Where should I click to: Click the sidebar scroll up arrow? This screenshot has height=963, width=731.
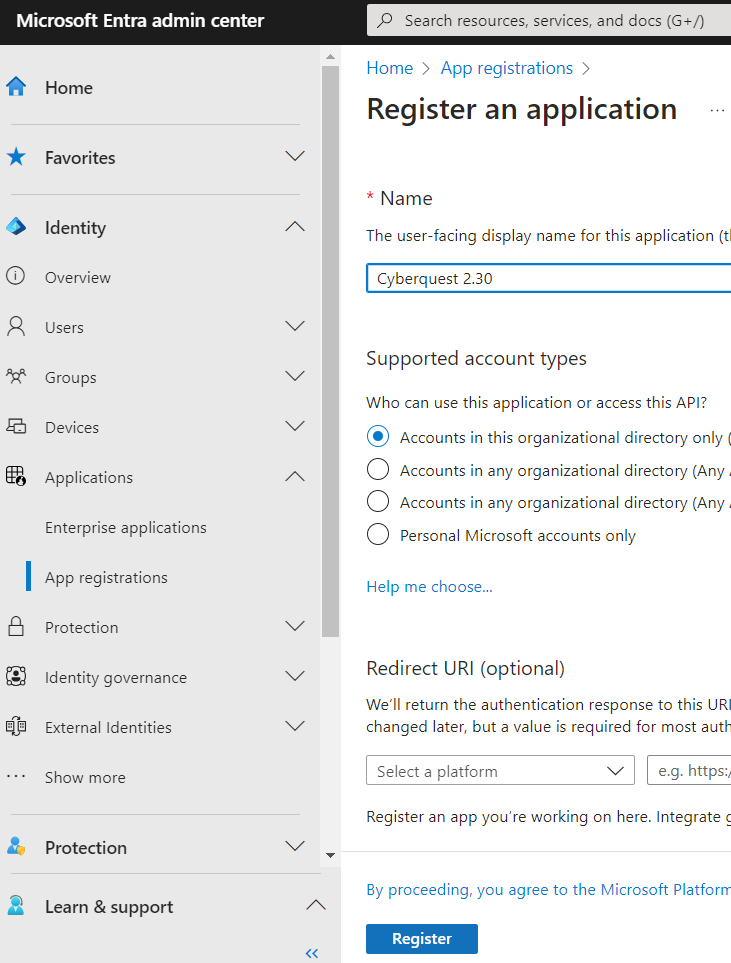click(330, 57)
